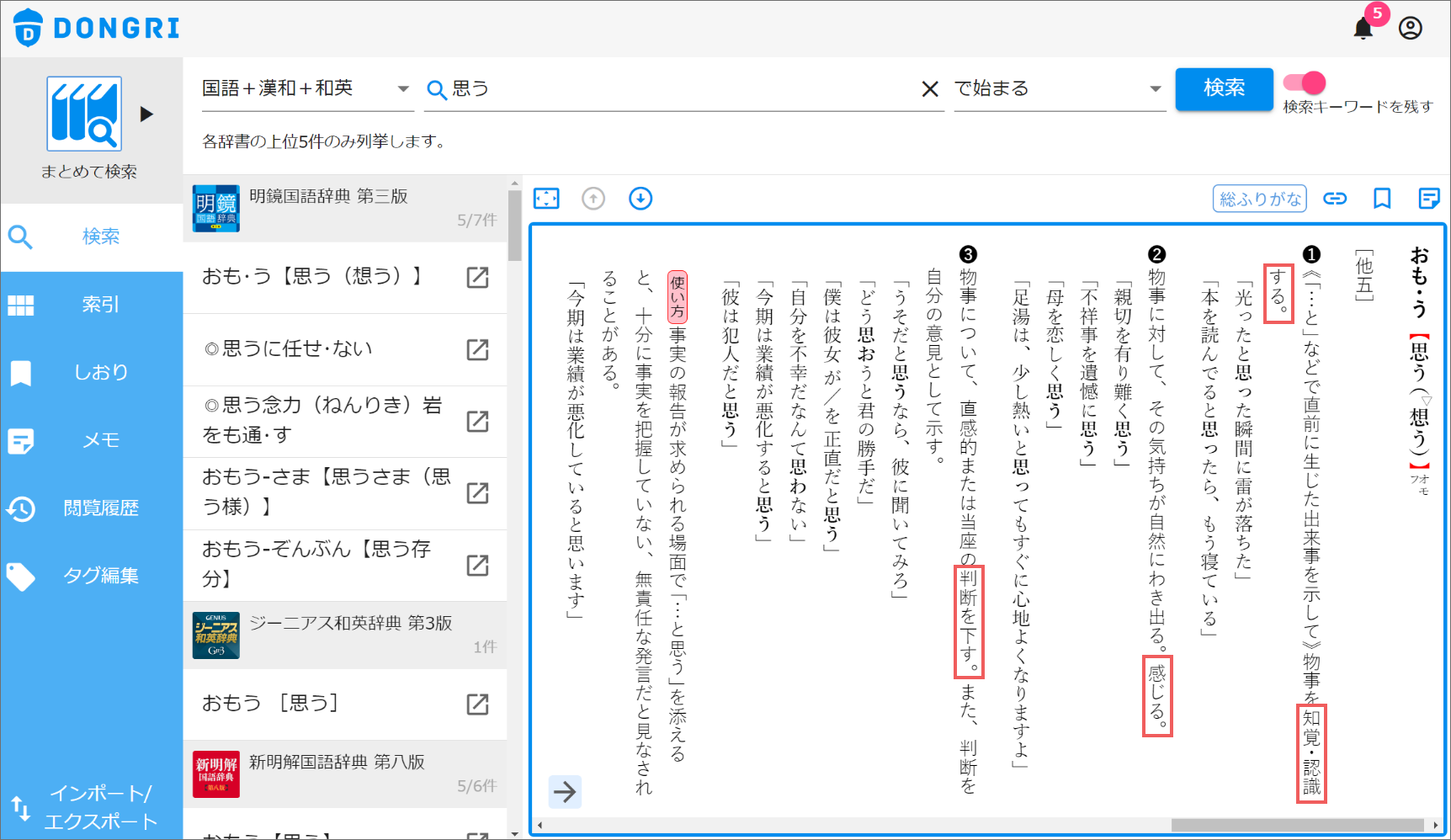Select the 新明解国語辞典 第八版 header
The width and height of the screenshot is (1451, 840).
pyautogui.click(x=345, y=774)
